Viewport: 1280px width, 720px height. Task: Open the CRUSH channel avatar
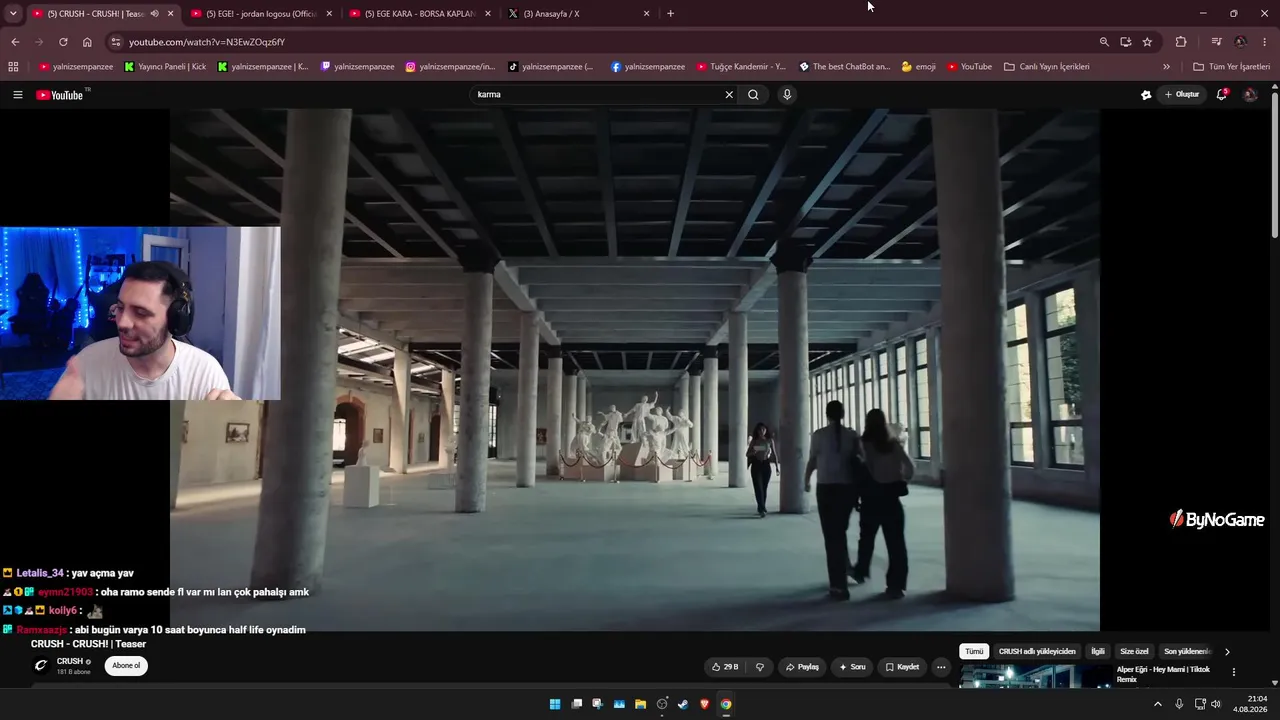[41, 666]
